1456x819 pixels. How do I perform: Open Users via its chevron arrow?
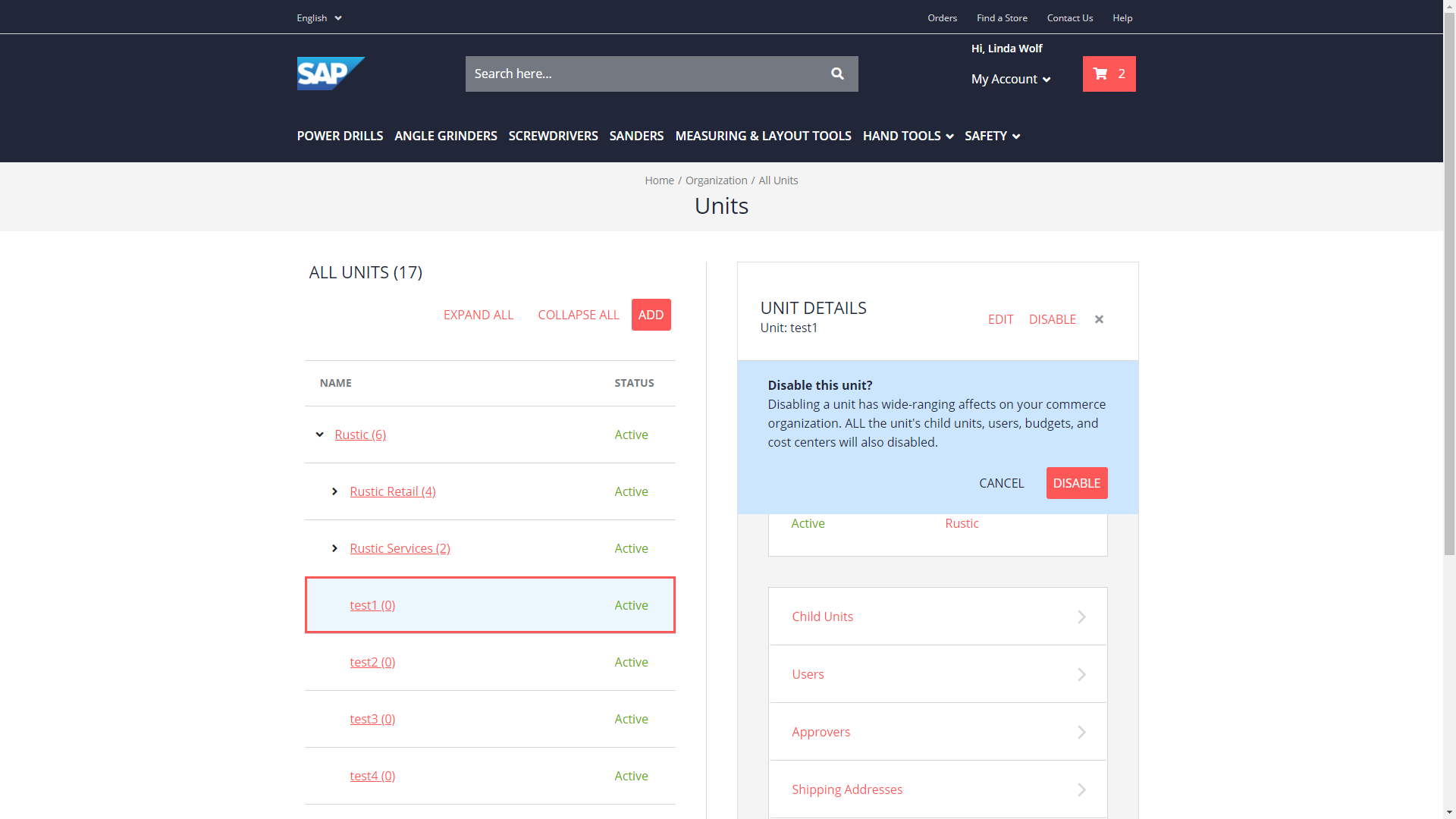(1082, 674)
